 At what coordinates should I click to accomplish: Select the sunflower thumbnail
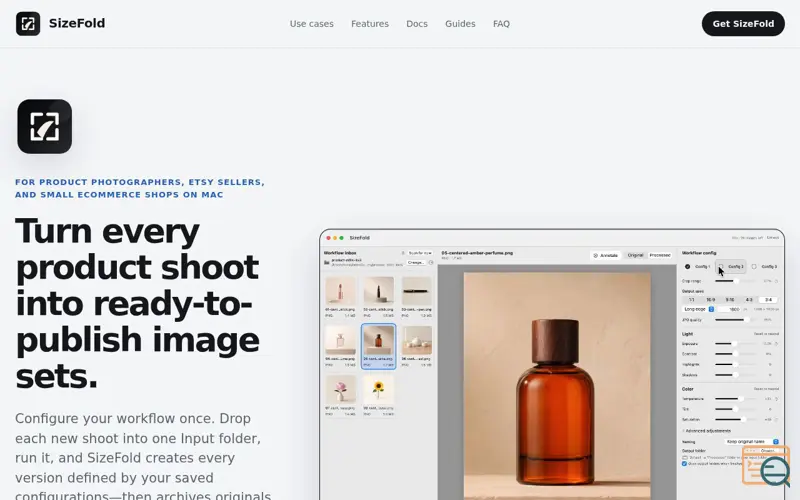click(378, 390)
